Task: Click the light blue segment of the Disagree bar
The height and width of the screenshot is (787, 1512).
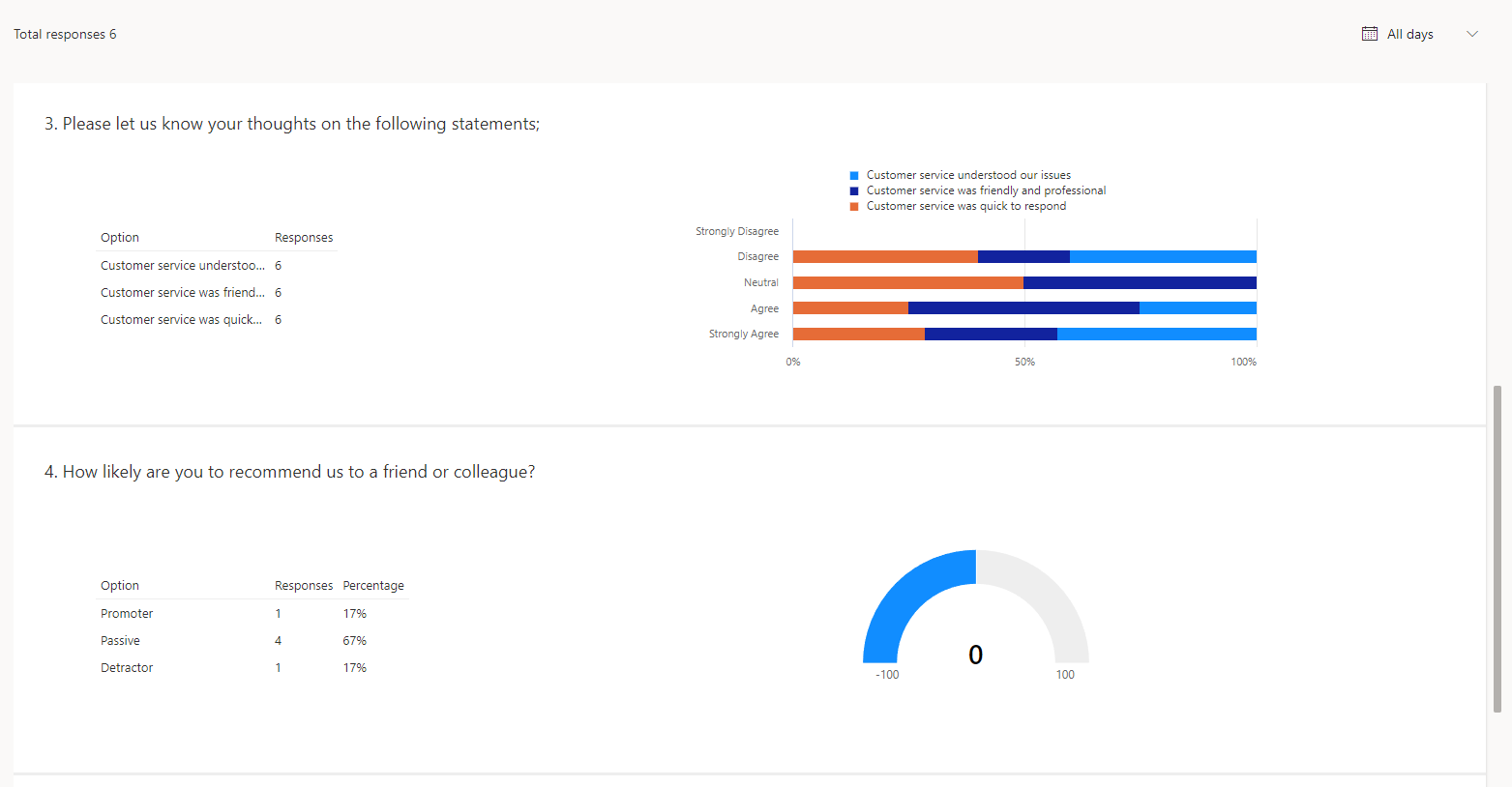Action: [1163, 256]
